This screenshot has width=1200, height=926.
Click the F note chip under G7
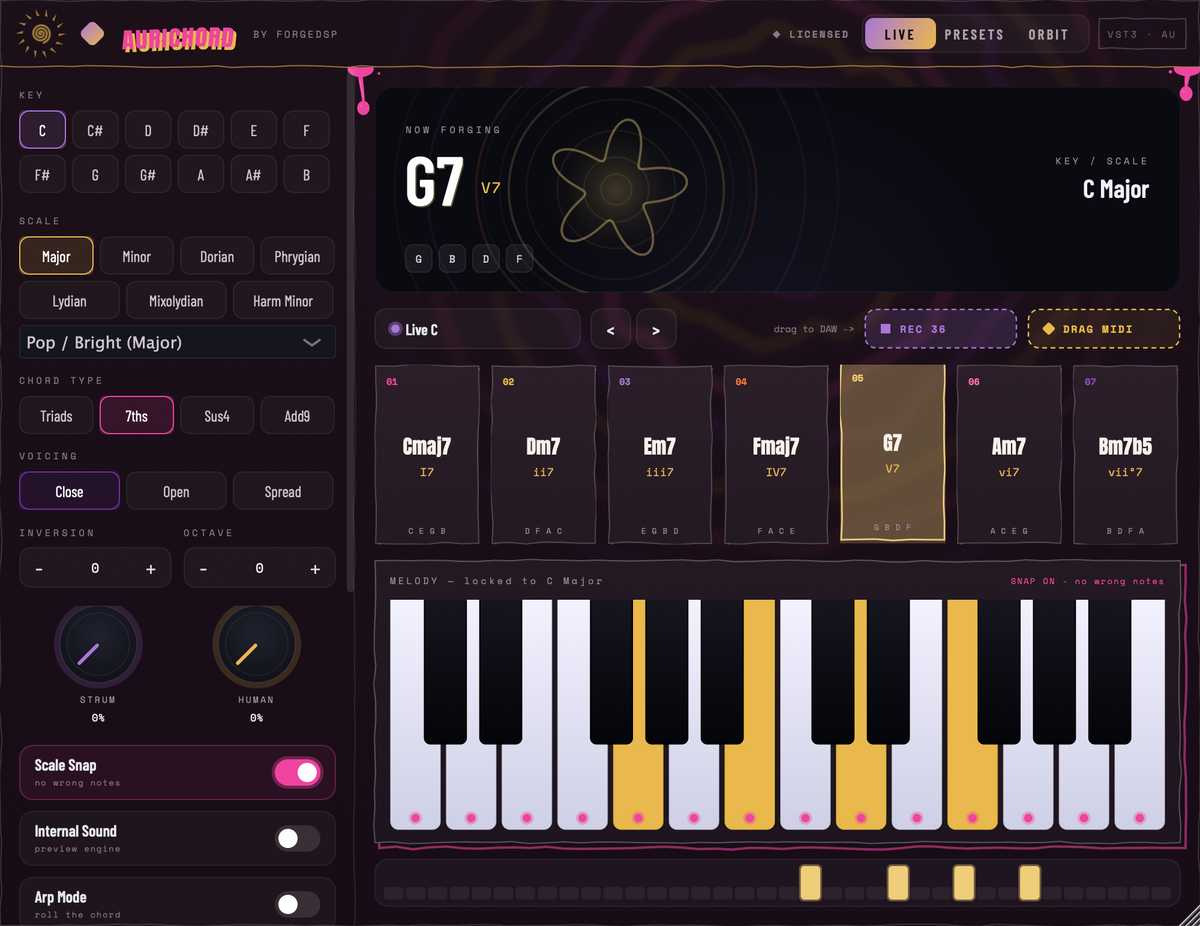pyautogui.click(x=519, y=259)
